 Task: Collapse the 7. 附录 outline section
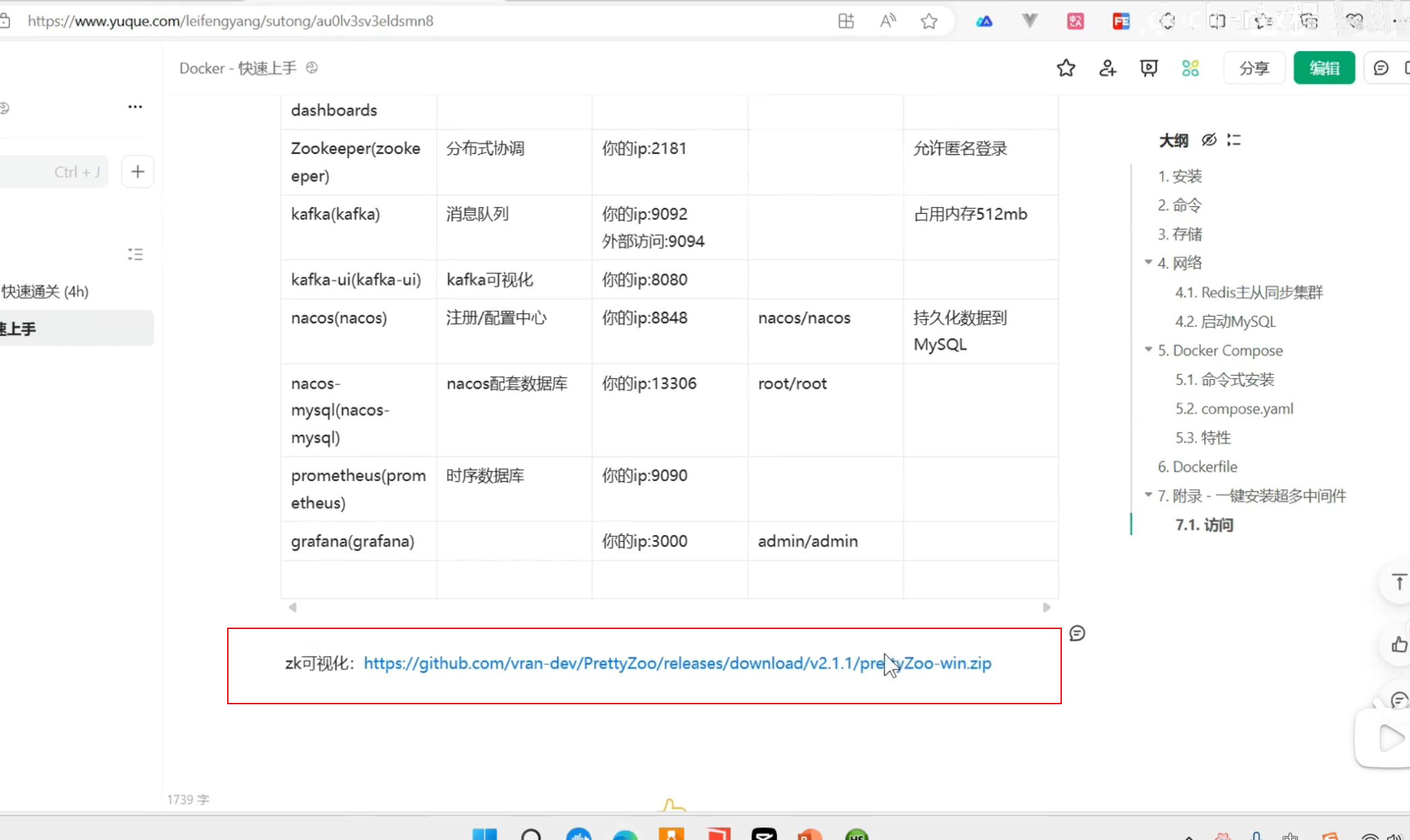[x=1149, y=495]
